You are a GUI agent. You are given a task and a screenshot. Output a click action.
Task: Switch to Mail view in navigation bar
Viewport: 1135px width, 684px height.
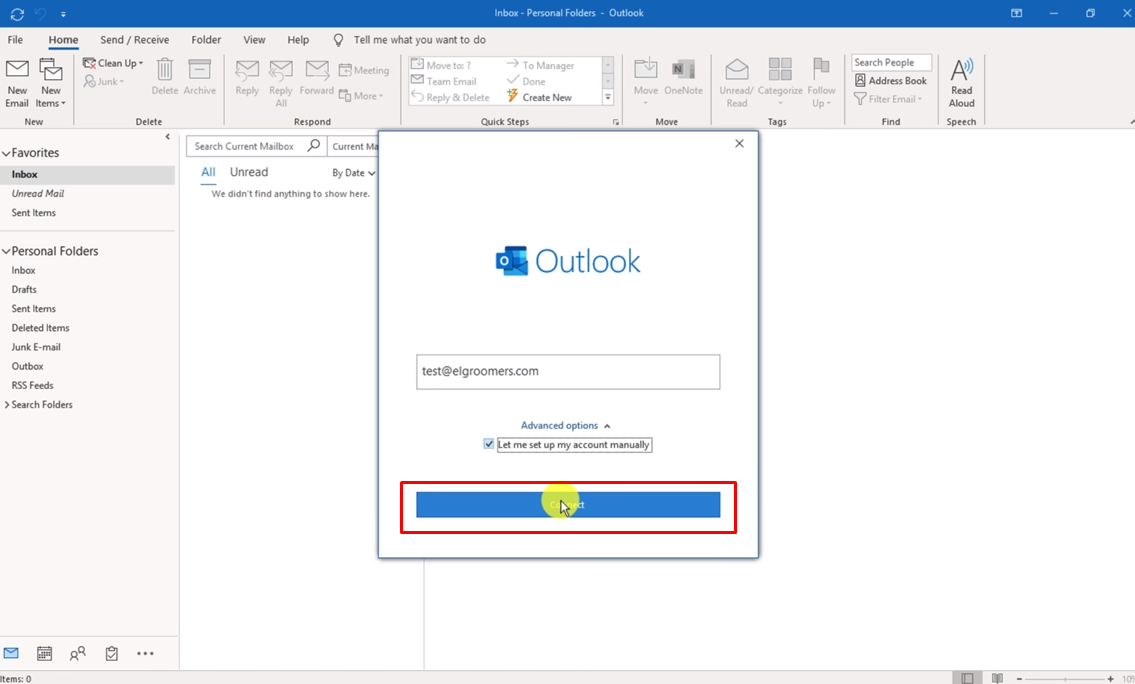[x=12, y=654]
